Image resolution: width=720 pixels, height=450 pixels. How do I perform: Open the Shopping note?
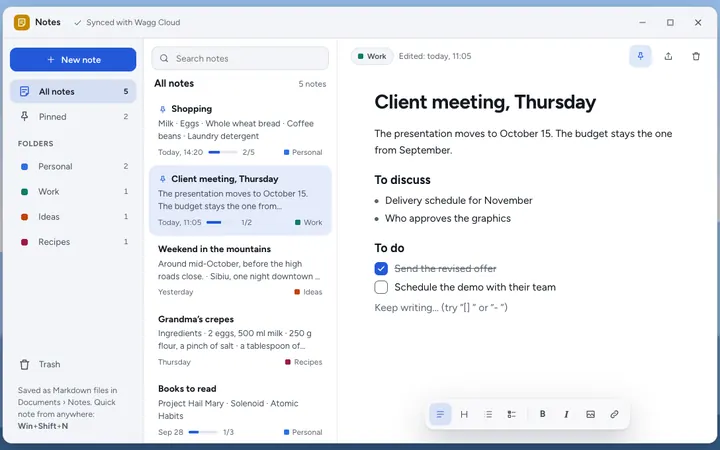(240, 130)
